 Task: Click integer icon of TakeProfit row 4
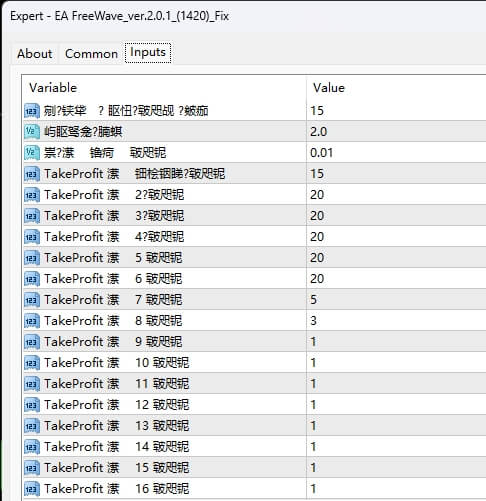point(32,237)
